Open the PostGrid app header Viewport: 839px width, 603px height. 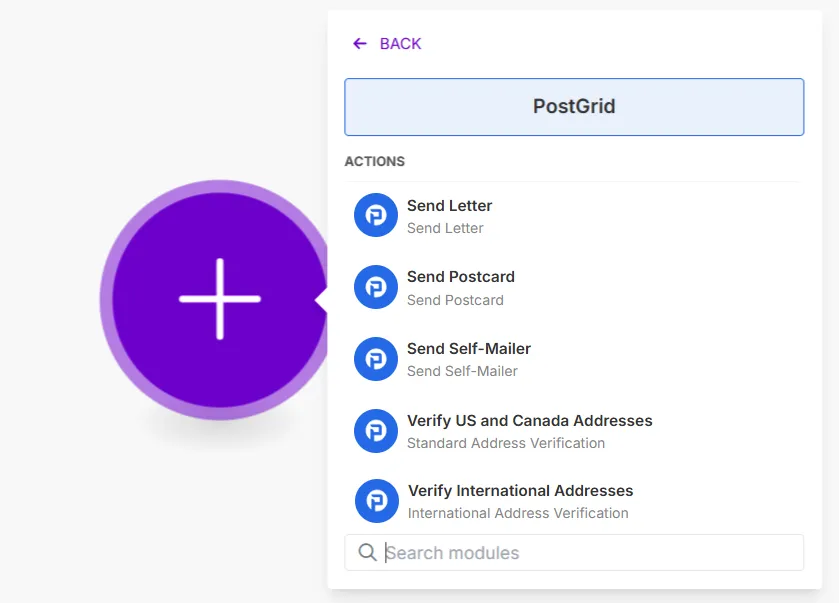click(573, 106)
